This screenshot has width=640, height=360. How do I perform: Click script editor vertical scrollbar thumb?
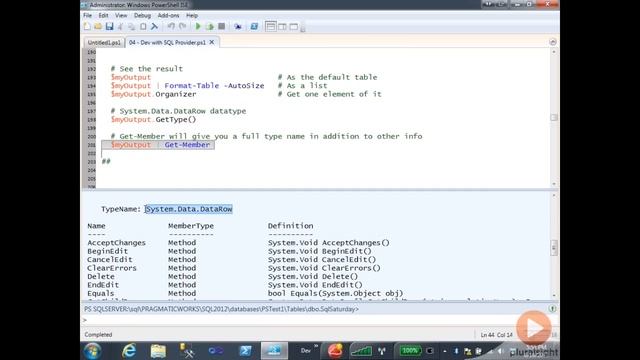[554, 117]
